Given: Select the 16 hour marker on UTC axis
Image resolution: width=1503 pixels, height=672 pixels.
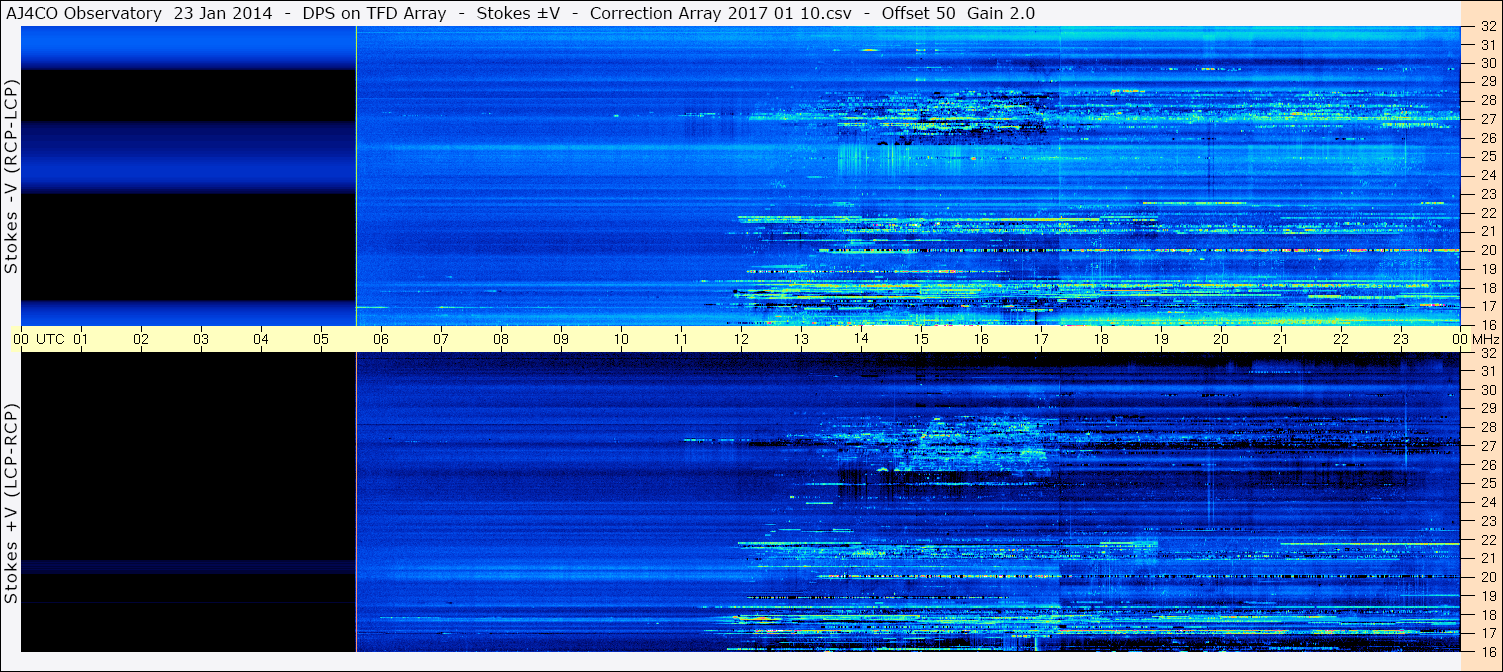Looking at the screenshot, I should click(981, 339).
